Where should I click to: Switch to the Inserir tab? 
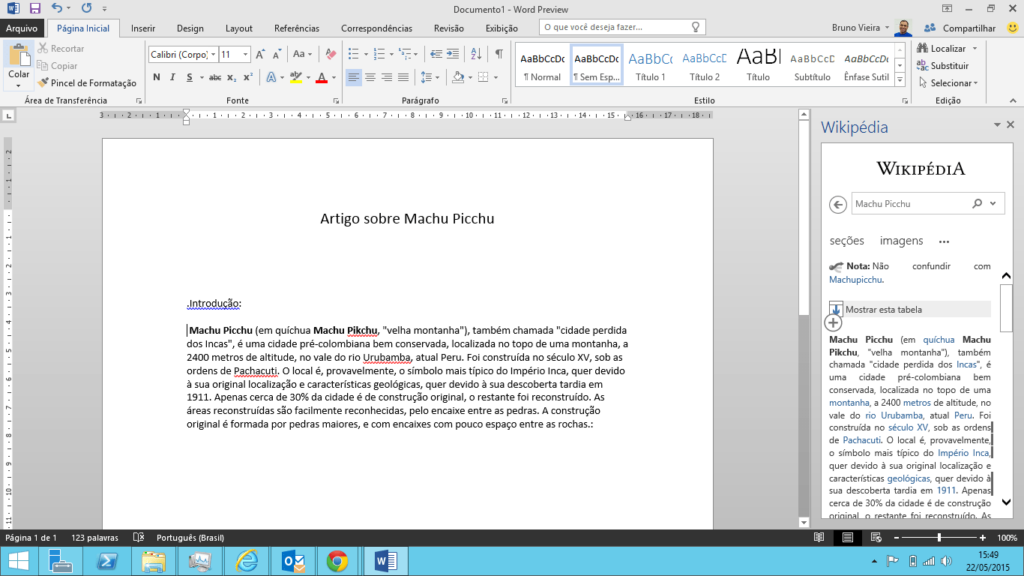coord(143,28)
